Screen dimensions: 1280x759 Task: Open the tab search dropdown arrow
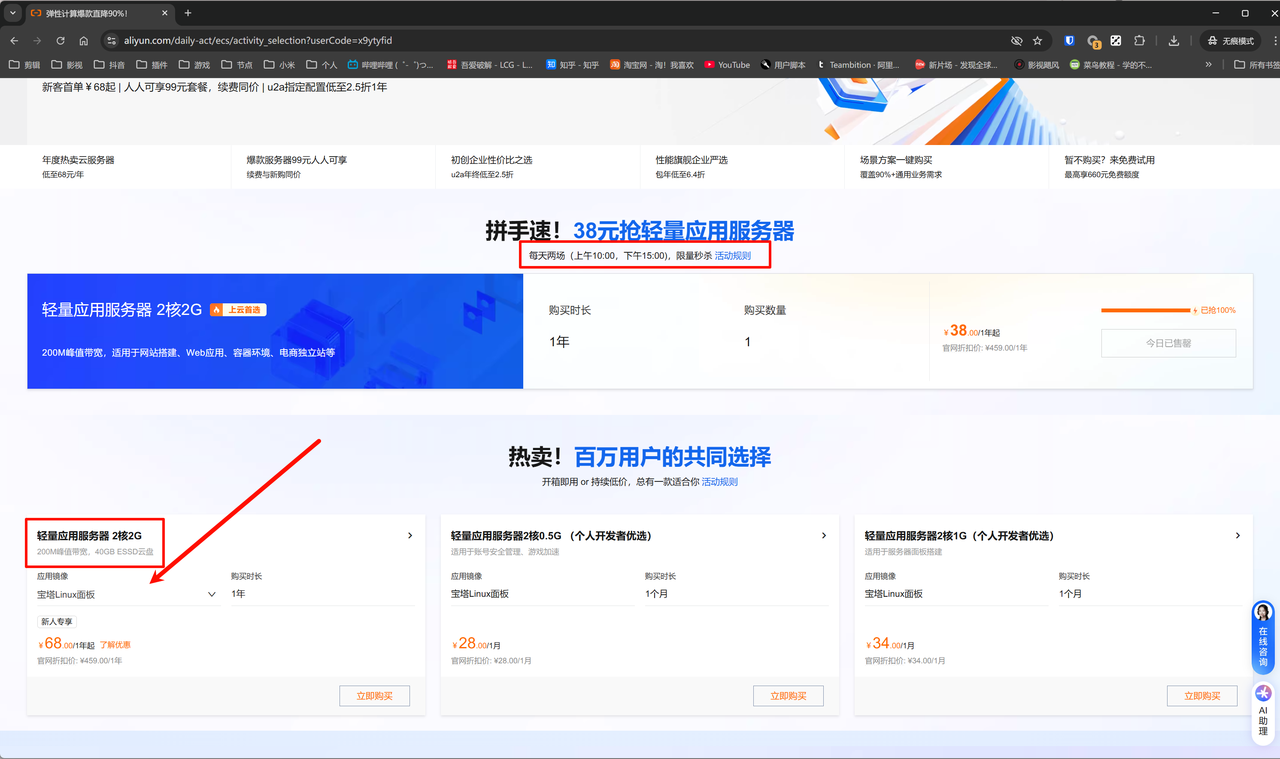point(13,13)
